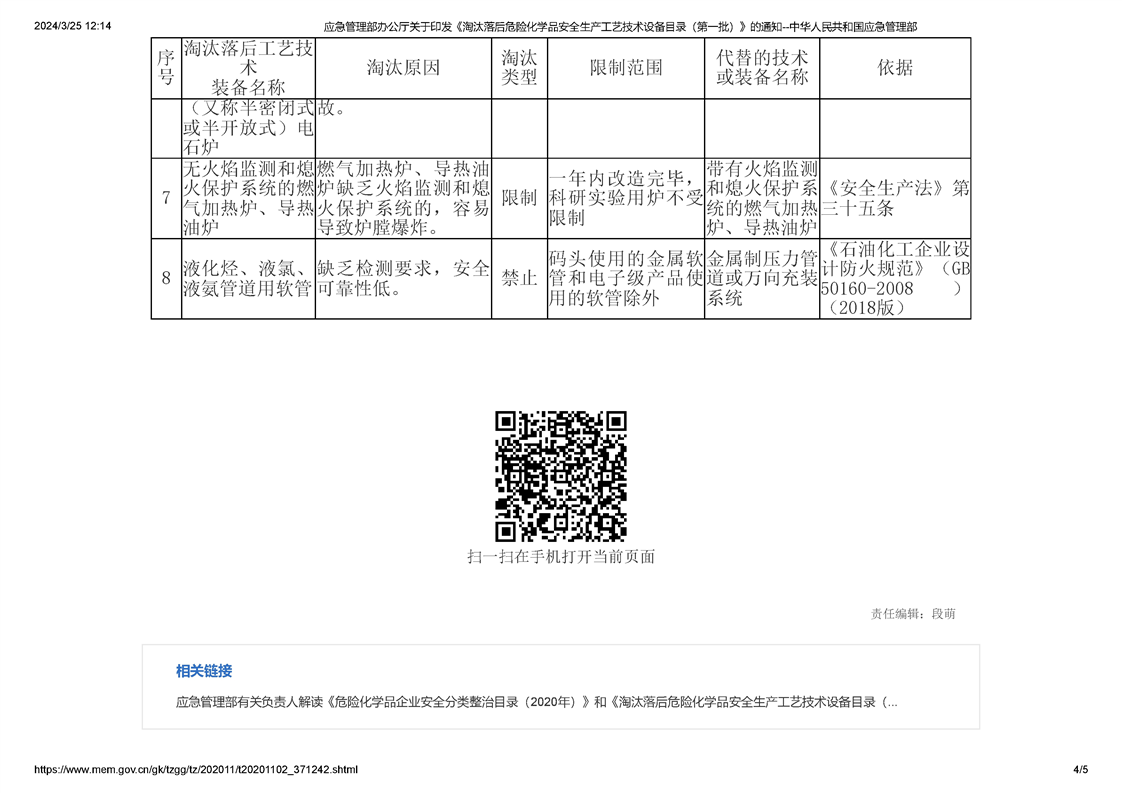
Task: Click the 依据 column header
Action: point(895,68)
